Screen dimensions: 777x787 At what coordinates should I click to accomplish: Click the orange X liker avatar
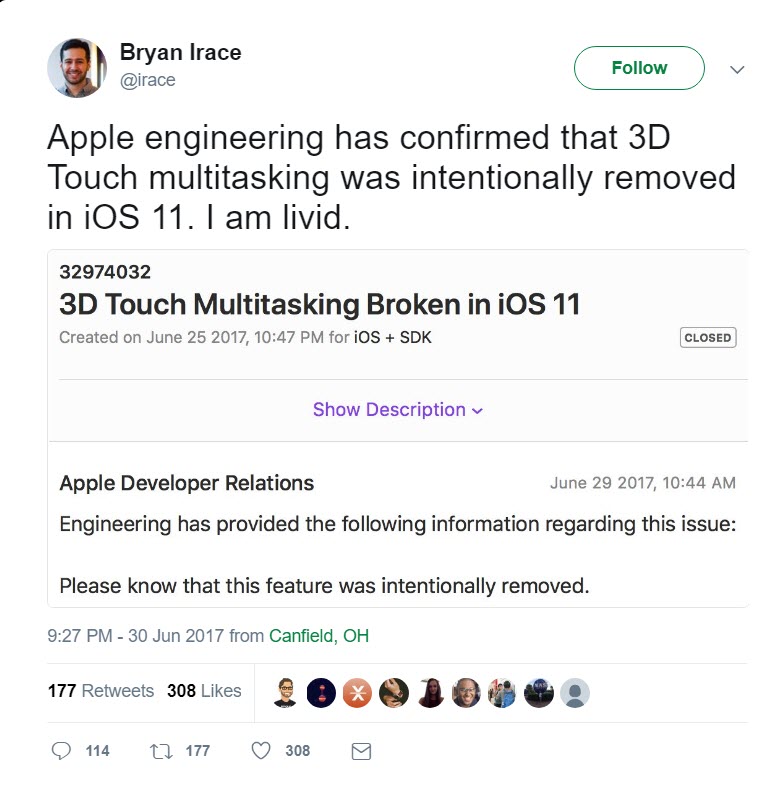(357, 692)
